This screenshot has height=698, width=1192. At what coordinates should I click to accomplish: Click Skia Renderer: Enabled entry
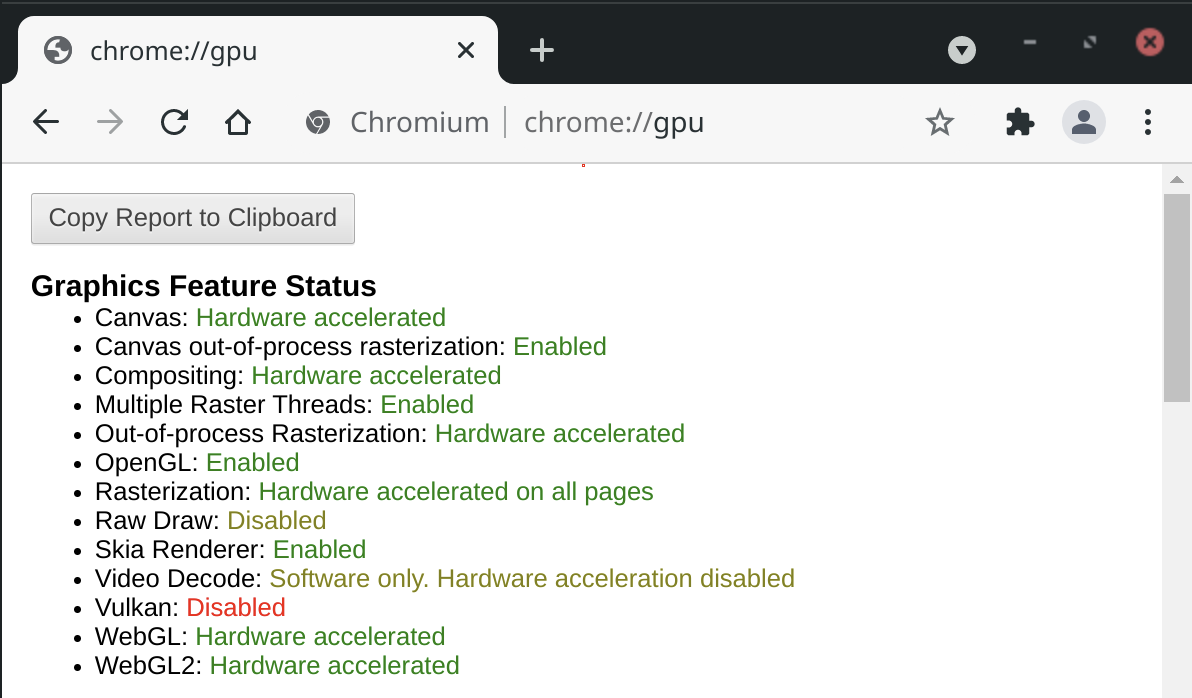point(230,550)
